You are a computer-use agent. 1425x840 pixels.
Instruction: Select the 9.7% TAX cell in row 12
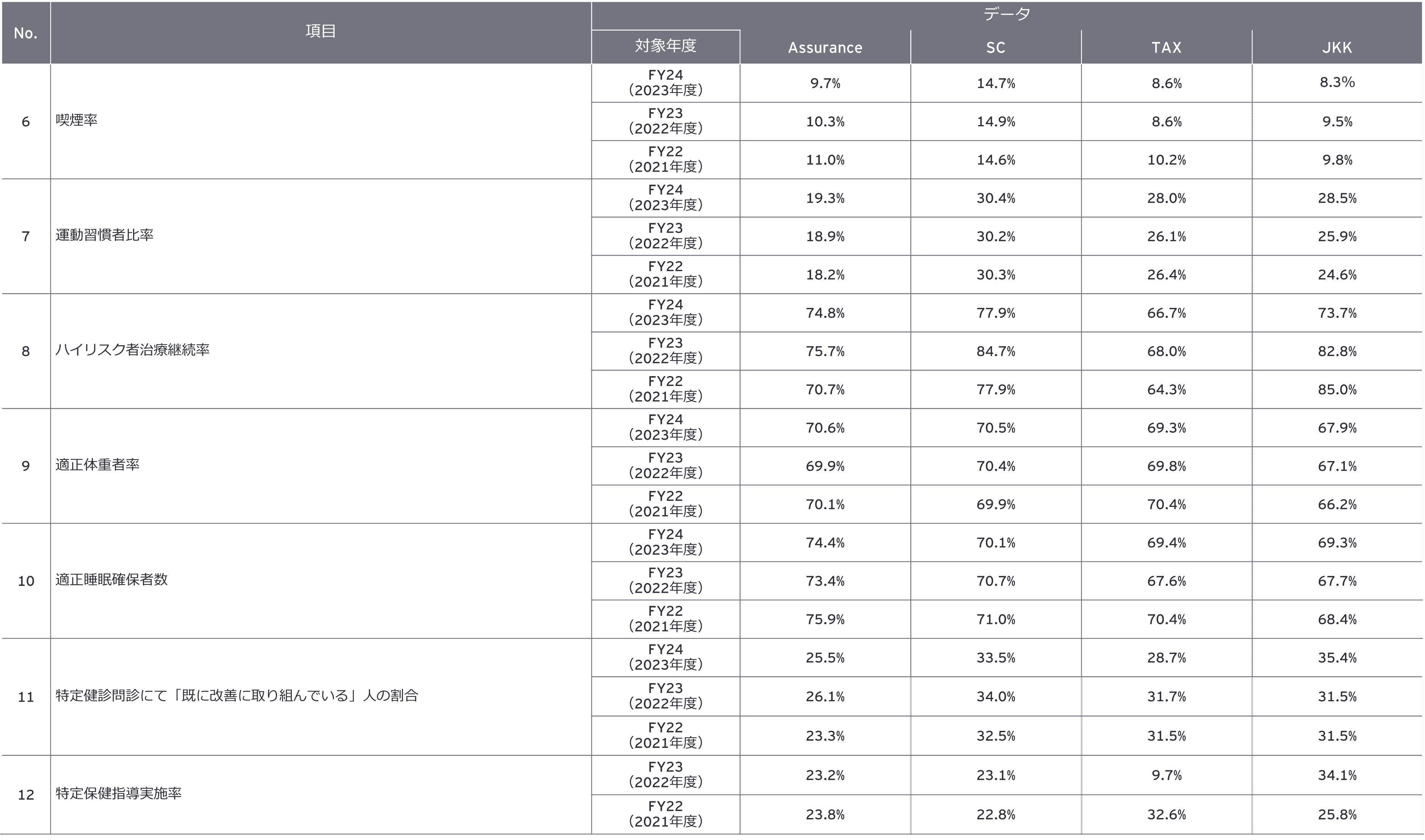pyautogui.click(x=1166, y=775)
